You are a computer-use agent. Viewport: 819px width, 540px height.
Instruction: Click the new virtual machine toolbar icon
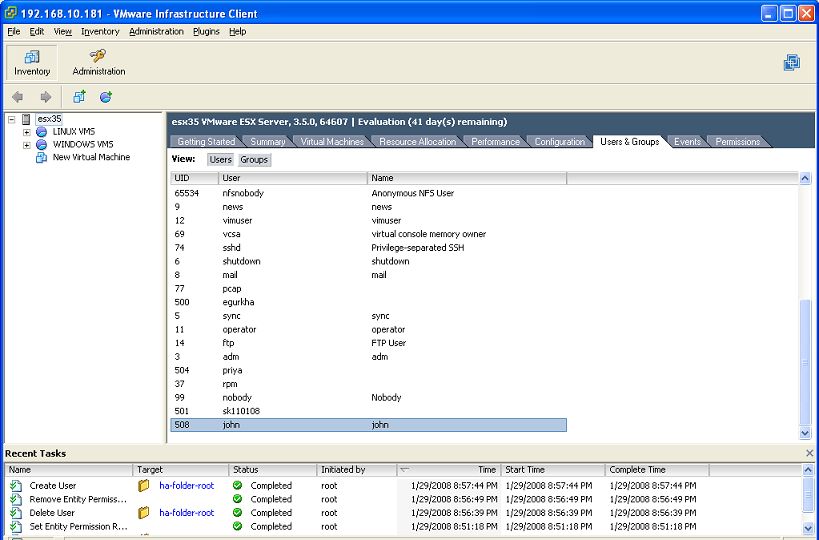pos(79,97)
